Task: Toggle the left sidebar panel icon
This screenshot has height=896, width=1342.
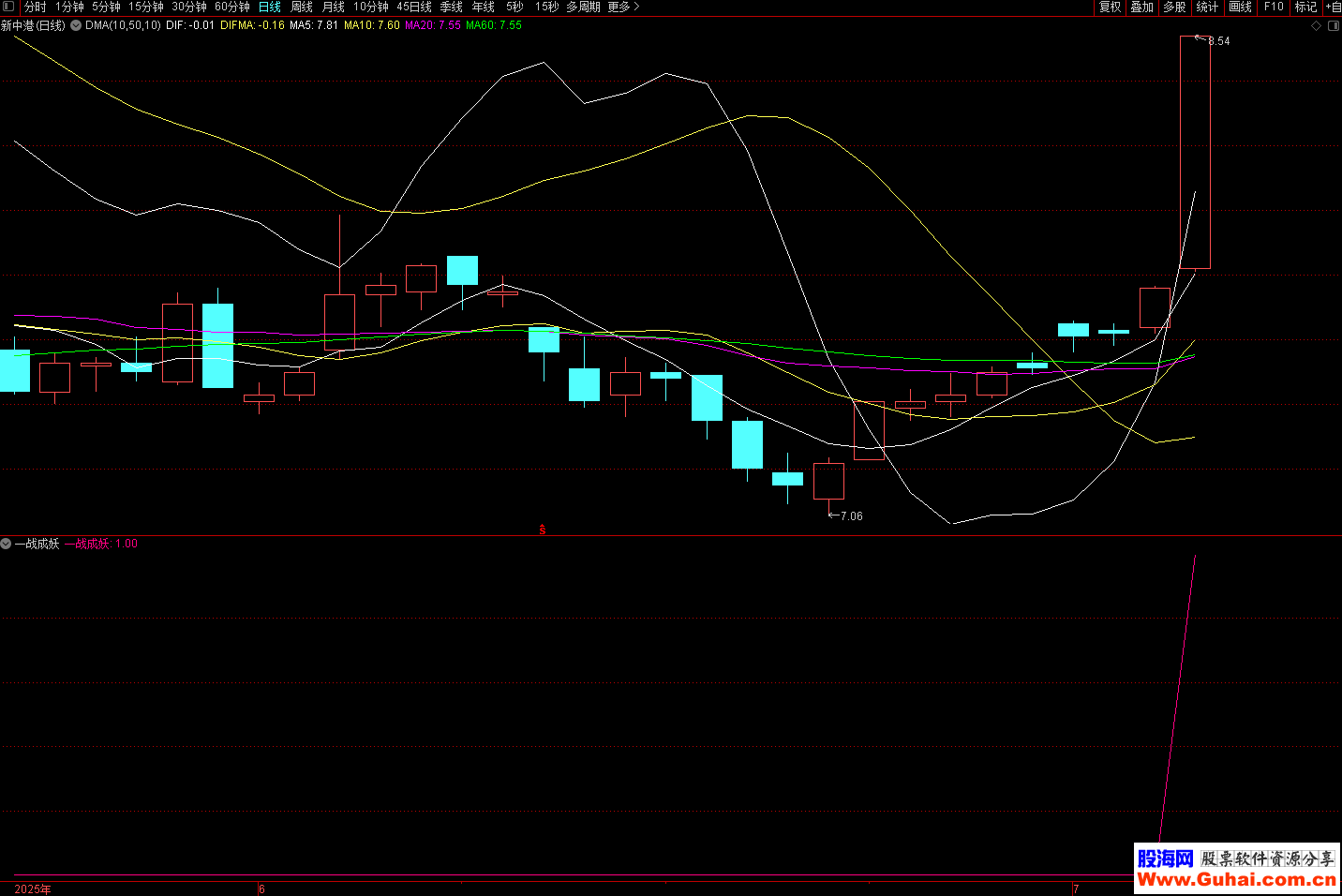Action: pyautogui.click(x=8, y=7)
